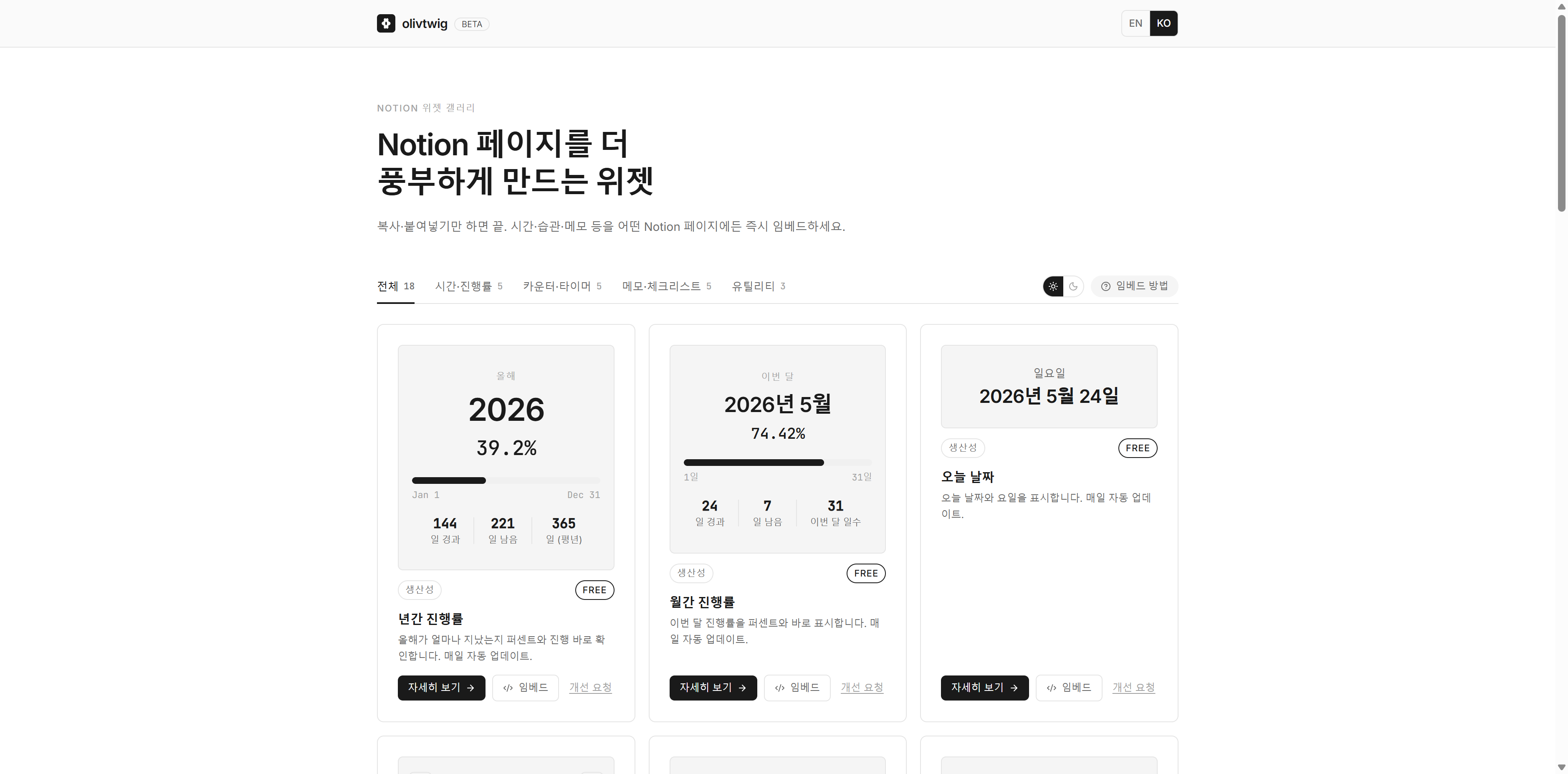This screenshot has height=774, width=1568.
Task: Select the EN language option
Action: click(x=1135, y=23)
